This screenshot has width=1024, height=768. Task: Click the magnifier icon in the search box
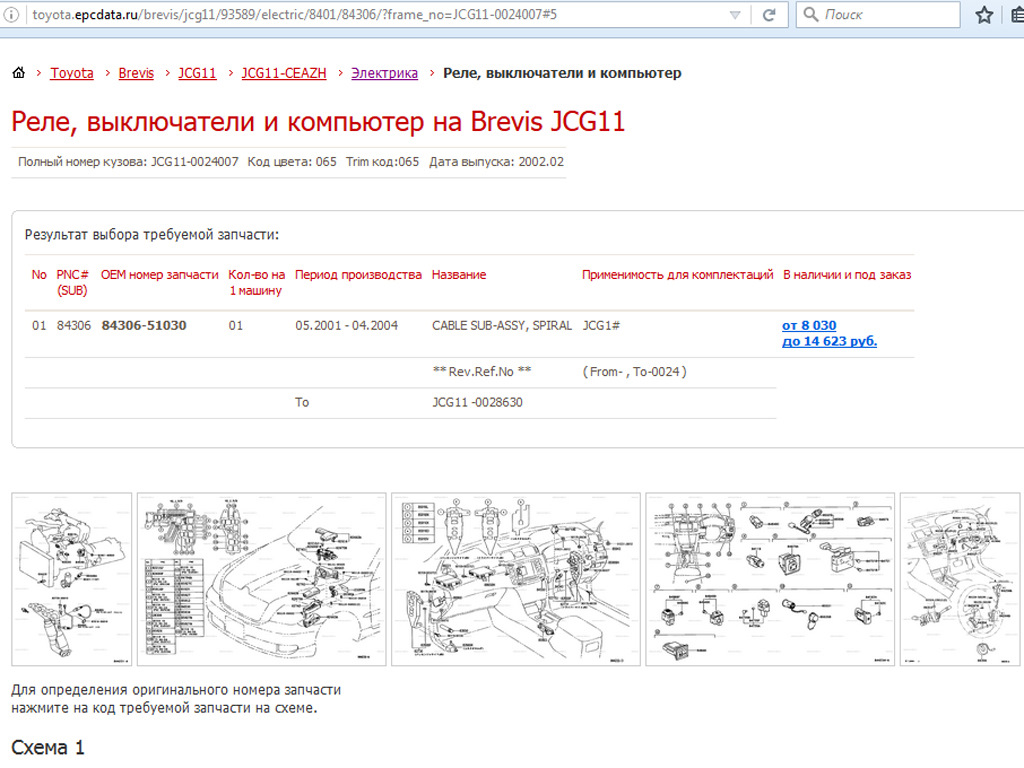(x=812, y=15)
